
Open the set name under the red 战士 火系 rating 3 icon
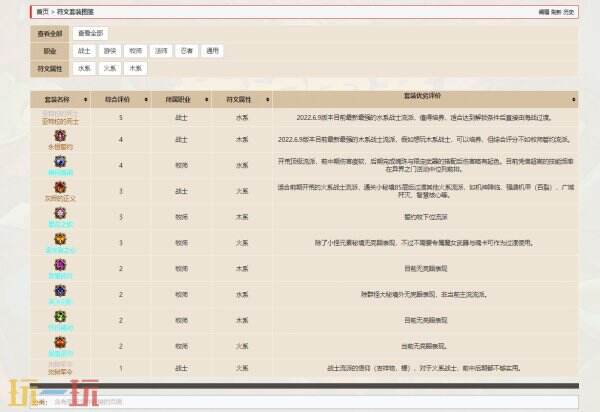60,198
